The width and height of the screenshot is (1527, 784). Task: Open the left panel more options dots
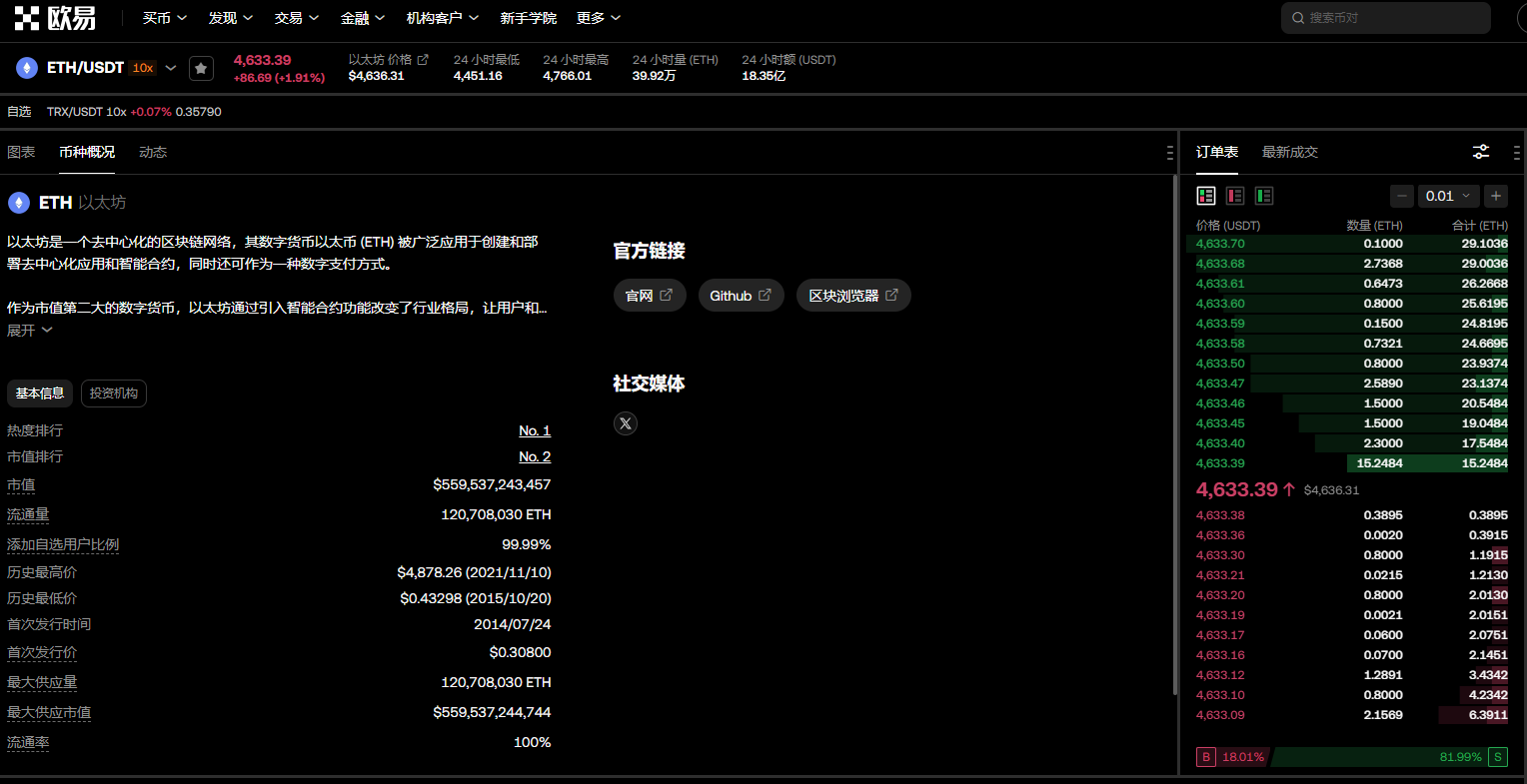tap(1170, 153)
